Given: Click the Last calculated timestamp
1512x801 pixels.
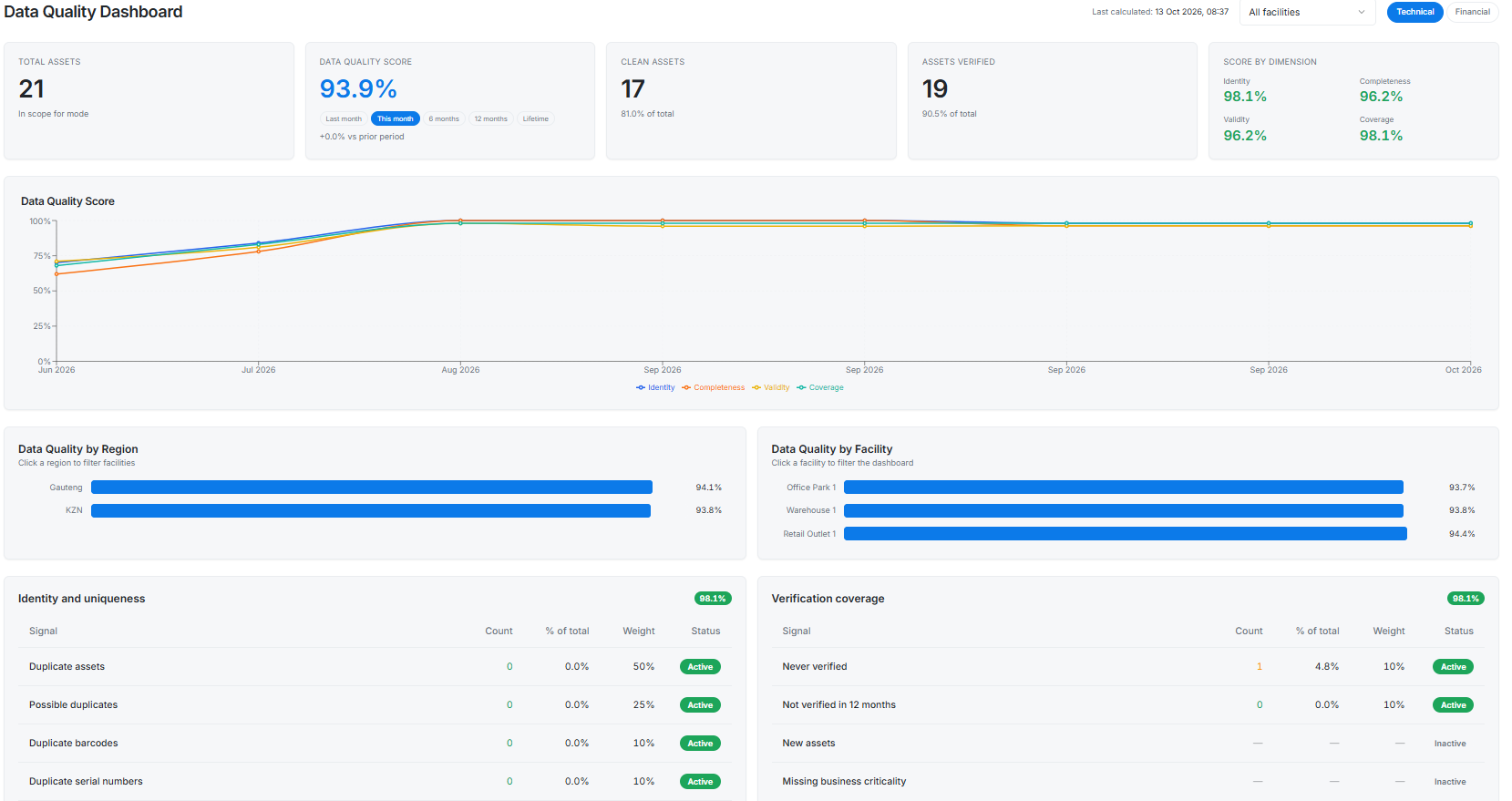Looking at the screenshot, I should coord(1160,12).
